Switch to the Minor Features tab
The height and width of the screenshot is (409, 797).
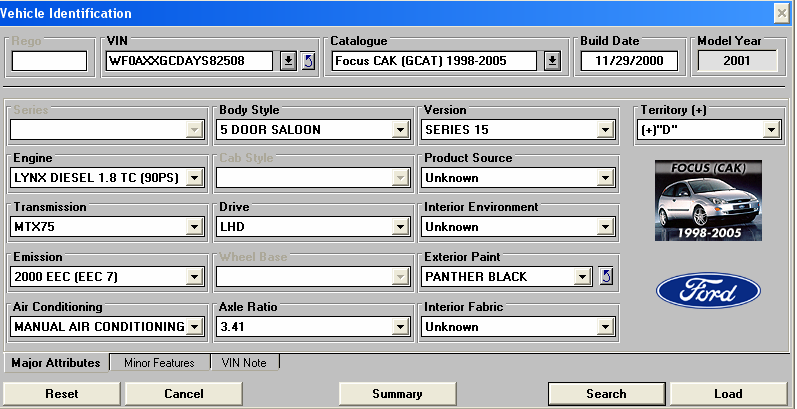pos(159,363)
